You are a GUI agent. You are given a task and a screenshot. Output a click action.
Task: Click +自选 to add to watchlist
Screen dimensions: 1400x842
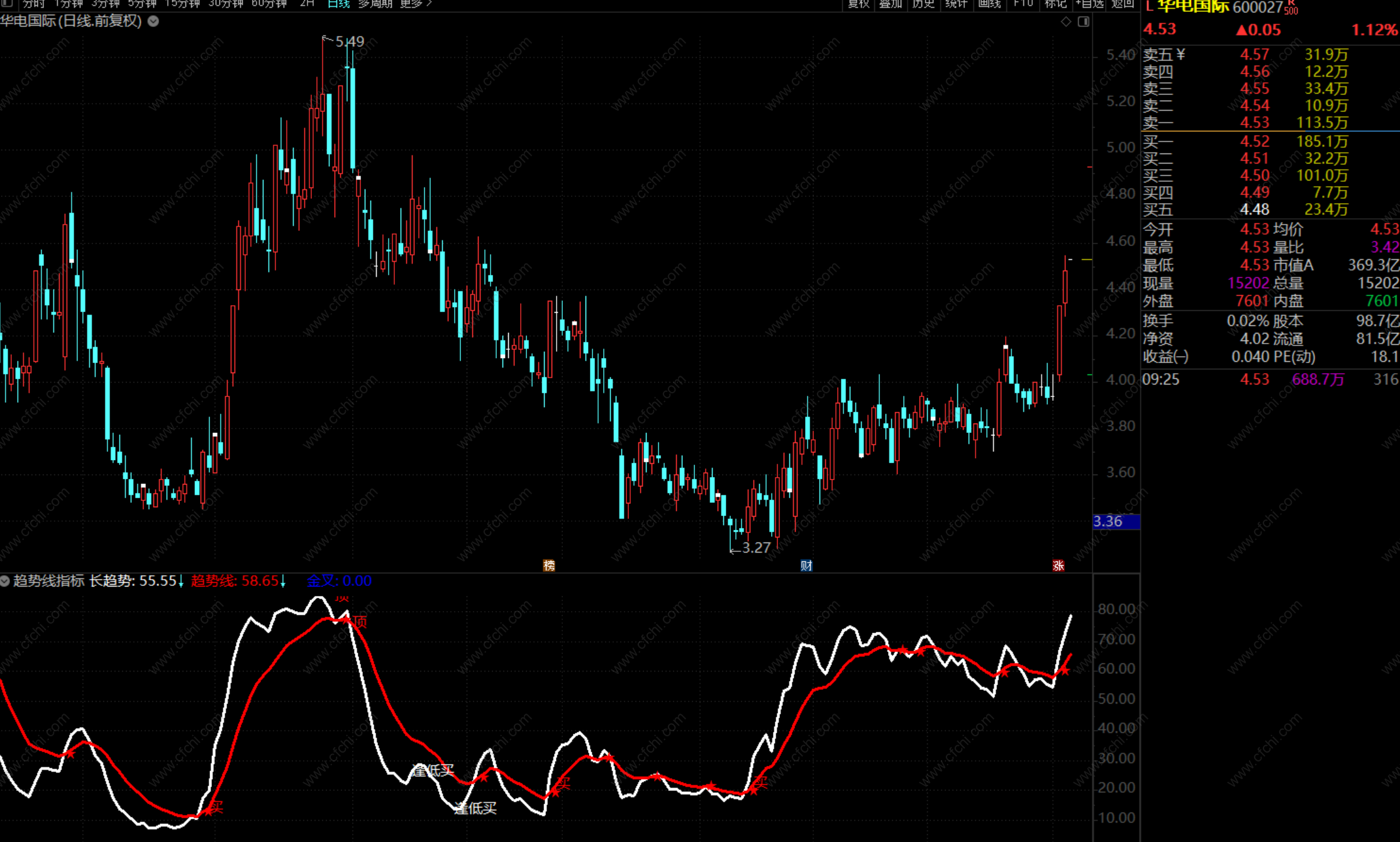point(1090,3)
